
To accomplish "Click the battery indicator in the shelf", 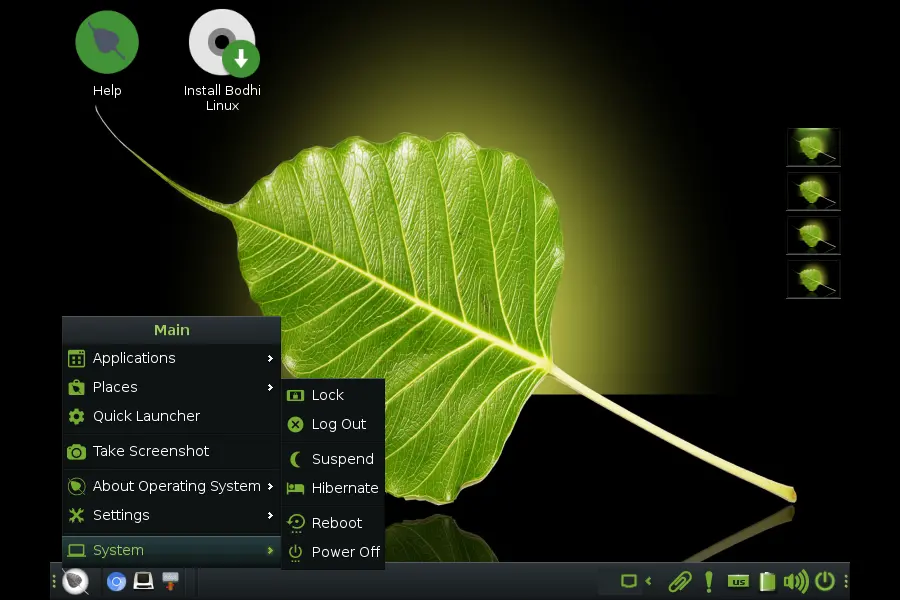I will pos(767,582).
